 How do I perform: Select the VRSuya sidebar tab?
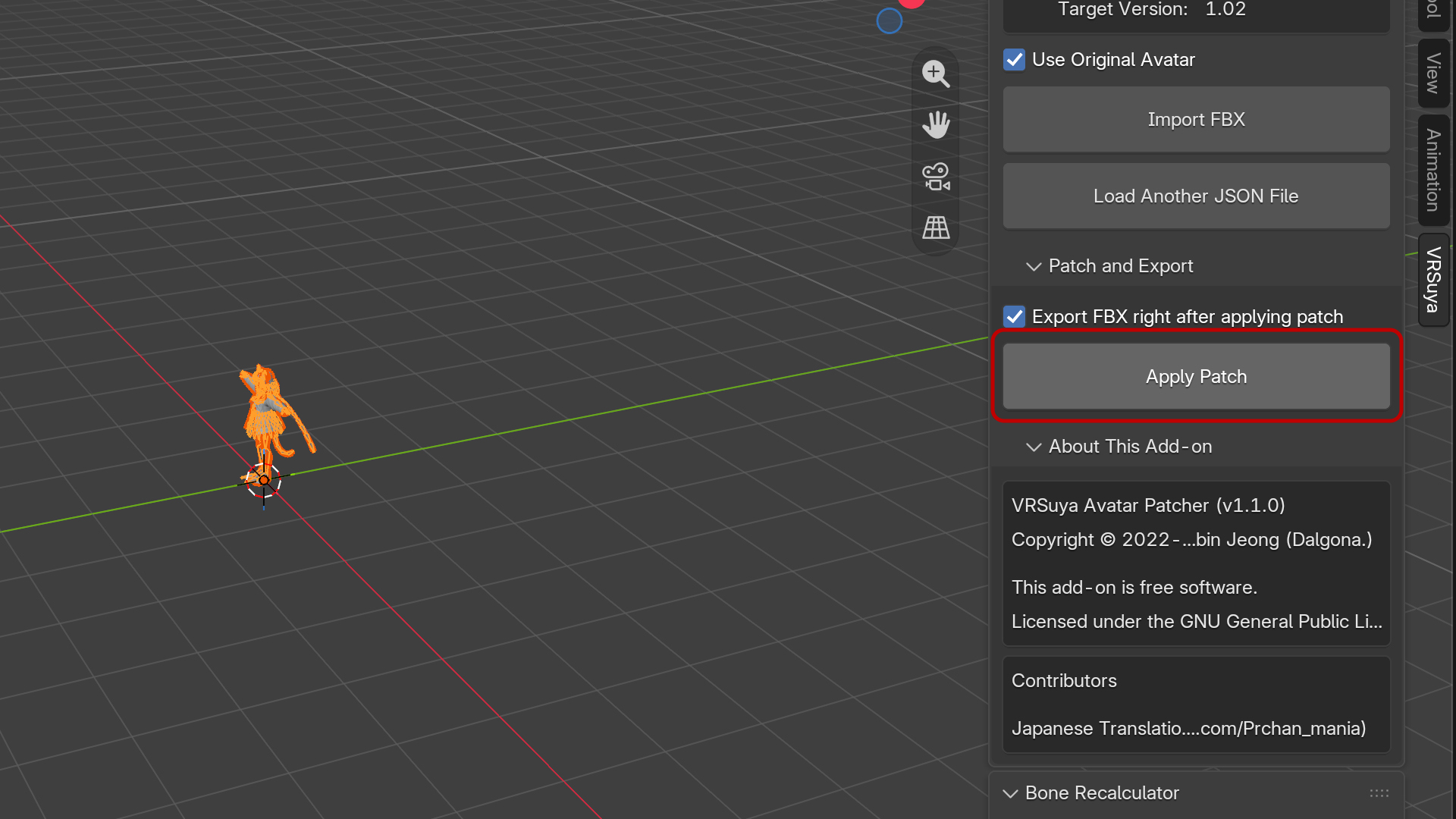tap(1432, 280)
